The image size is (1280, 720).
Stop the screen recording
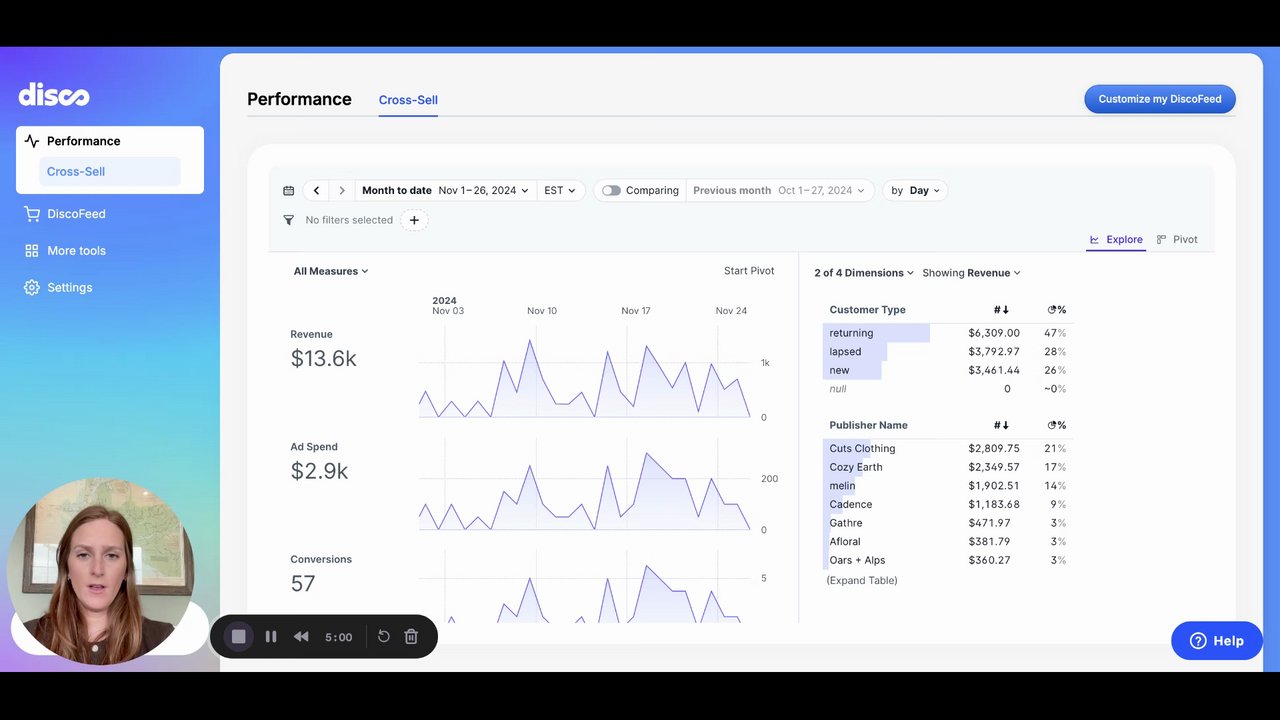[x=238, y=636]
